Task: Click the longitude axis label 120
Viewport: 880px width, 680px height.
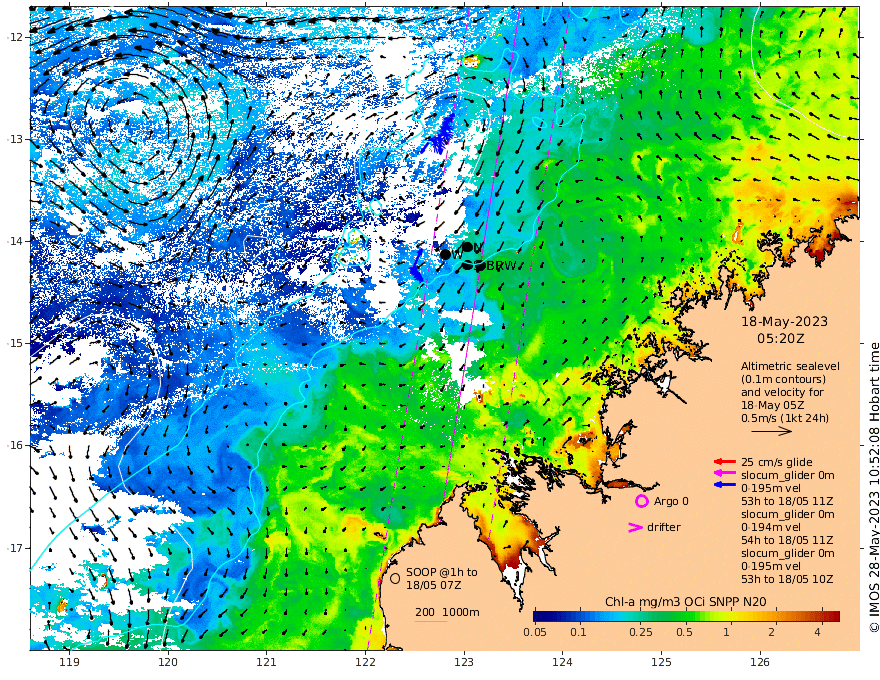Action: click(168, 662)
